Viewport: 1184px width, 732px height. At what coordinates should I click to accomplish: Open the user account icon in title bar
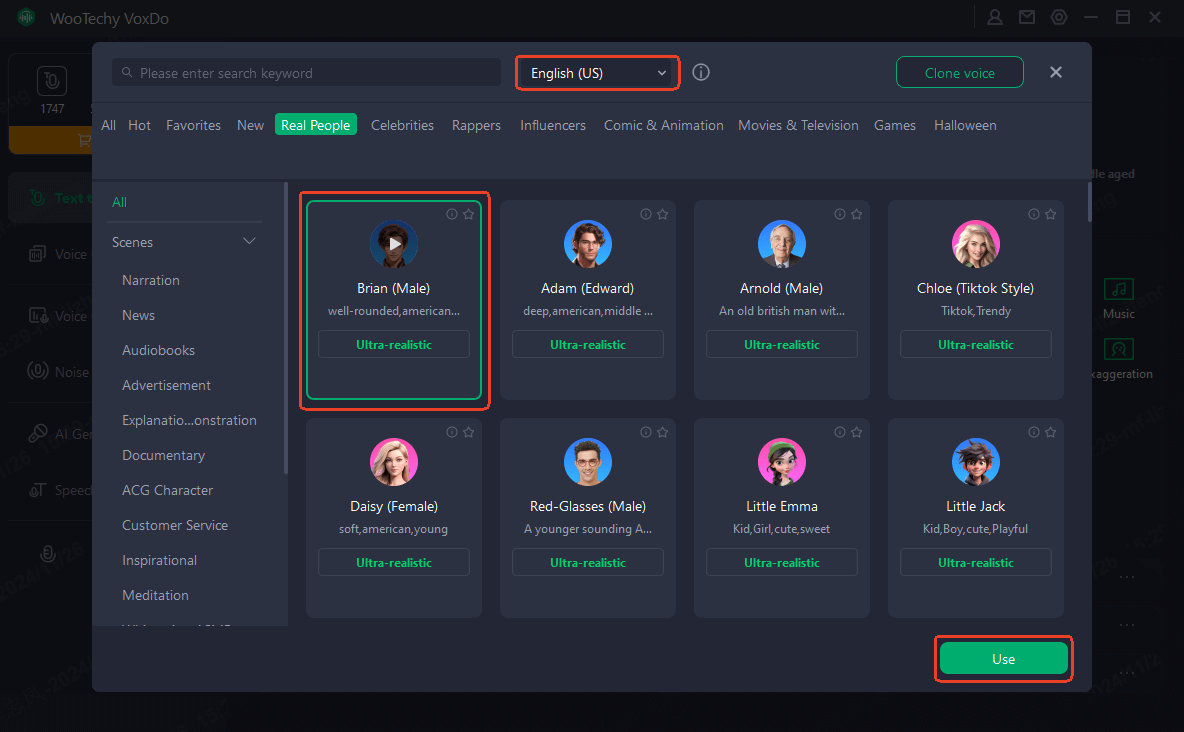coord(995,17)
